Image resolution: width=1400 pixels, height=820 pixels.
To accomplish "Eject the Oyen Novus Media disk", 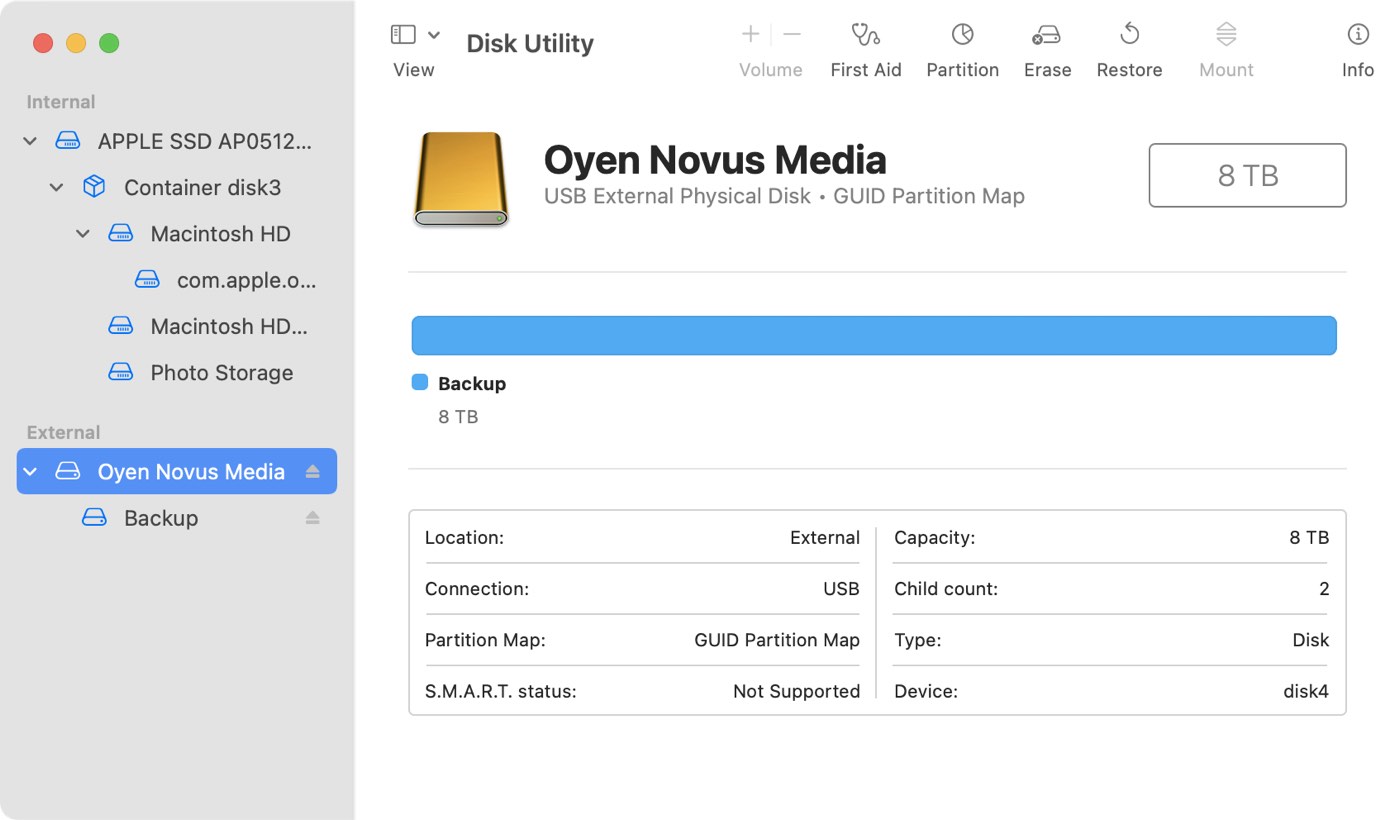I will [x=313, y=472].
